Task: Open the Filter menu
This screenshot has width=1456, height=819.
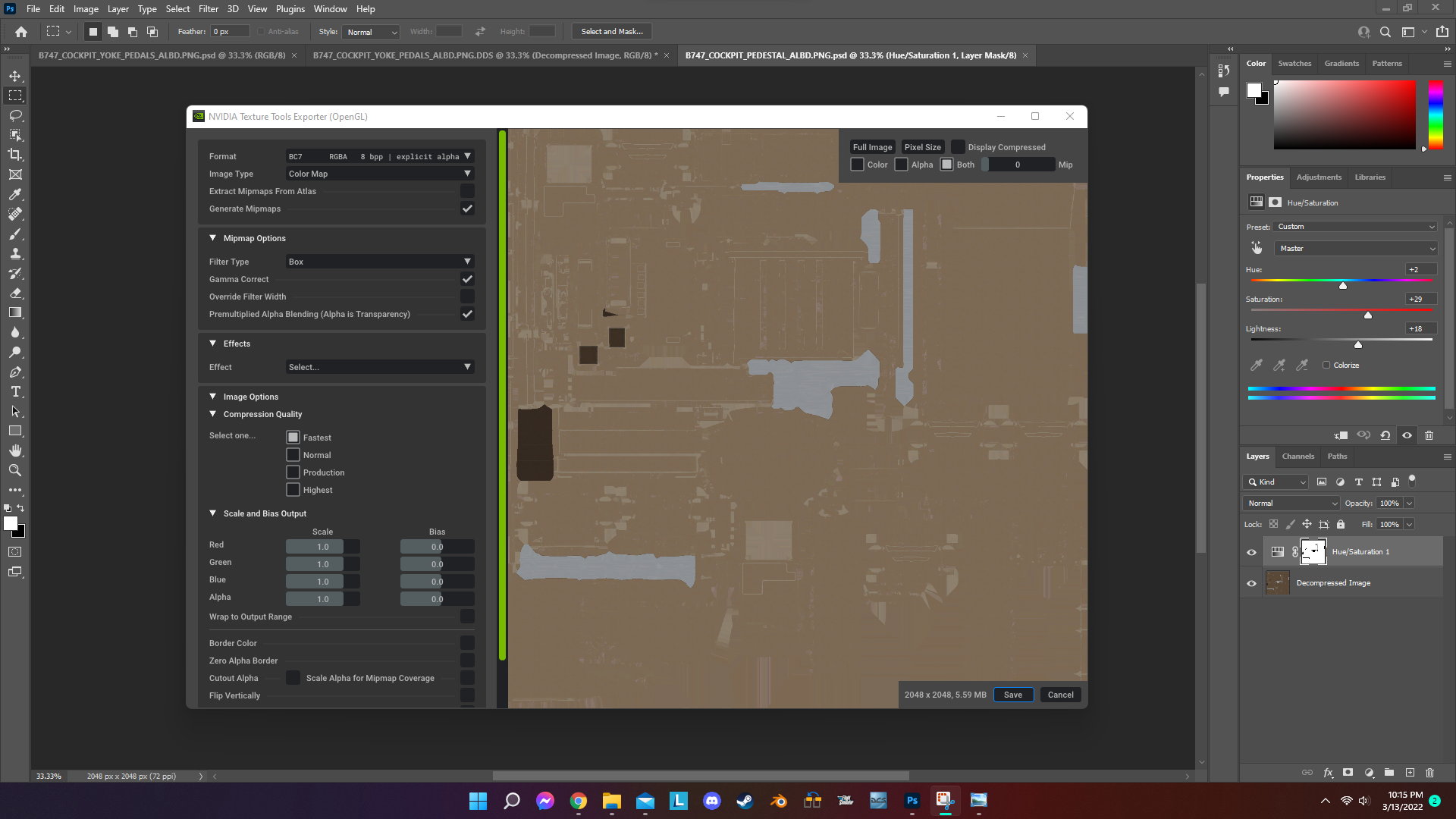Action: point(208,8)
